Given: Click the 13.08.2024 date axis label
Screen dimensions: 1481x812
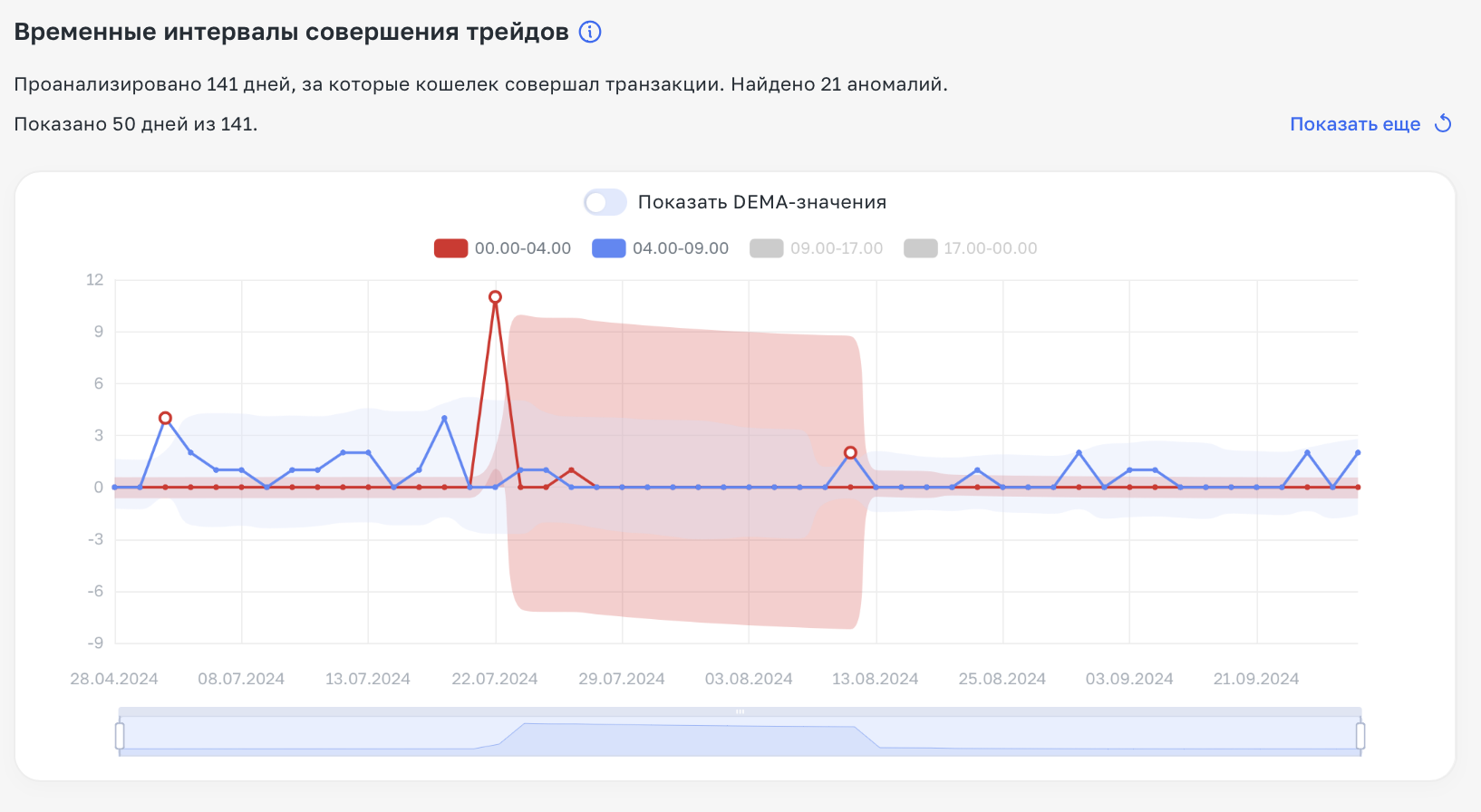Looking at the screenshot, I should click(x=876, y=679).
